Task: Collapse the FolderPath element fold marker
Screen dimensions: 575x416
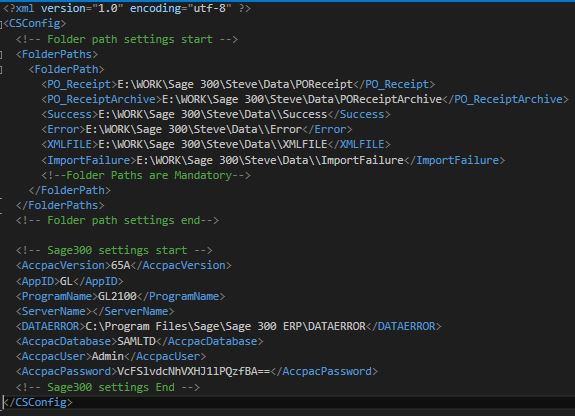Action: [x=1, y=70]
